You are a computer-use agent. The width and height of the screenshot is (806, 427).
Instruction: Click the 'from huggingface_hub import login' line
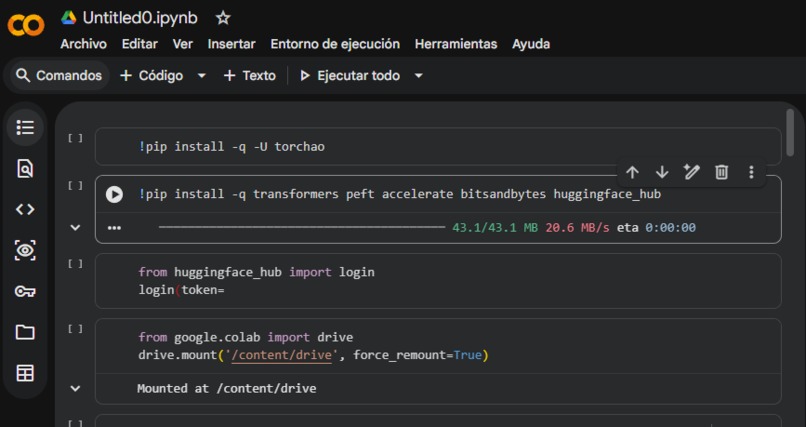pyautogui.click(x=256, y=272)
